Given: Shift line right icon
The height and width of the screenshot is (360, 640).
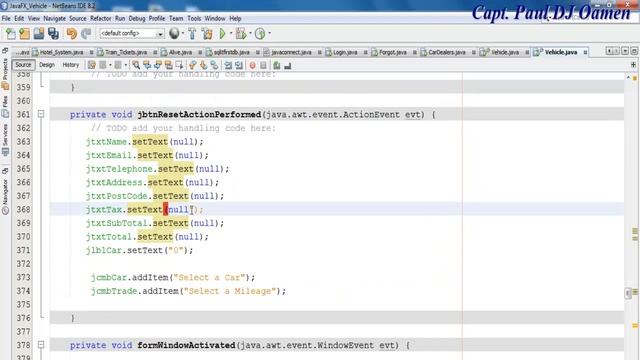Looking at the screenshot, I should 239,65.
